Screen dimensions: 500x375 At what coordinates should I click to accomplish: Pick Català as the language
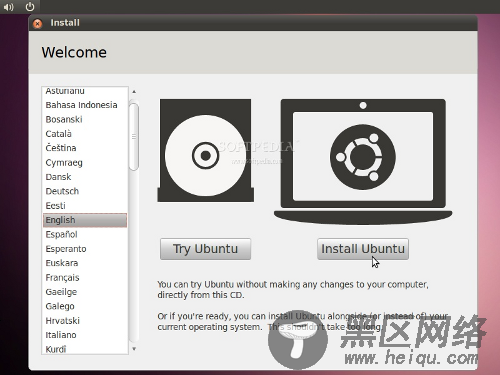[85, 134]
